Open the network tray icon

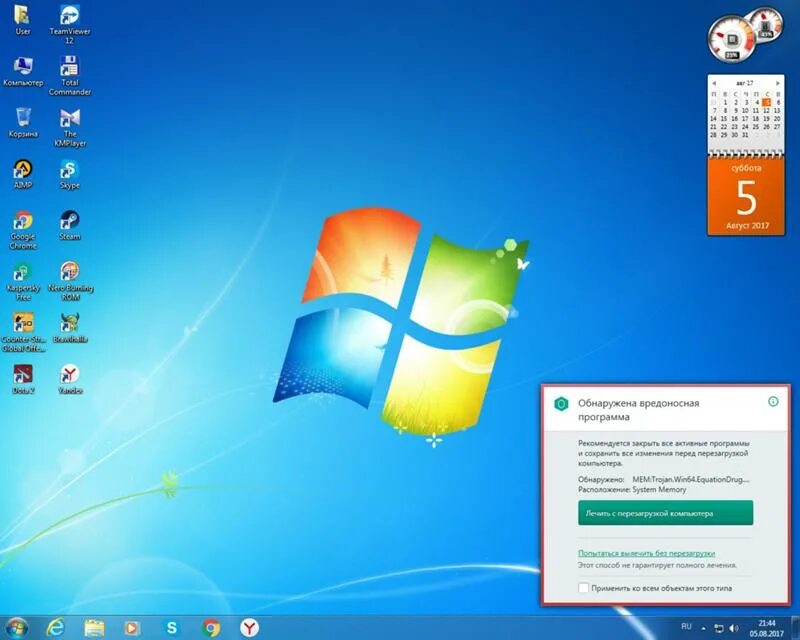click(x=719, y=628)
